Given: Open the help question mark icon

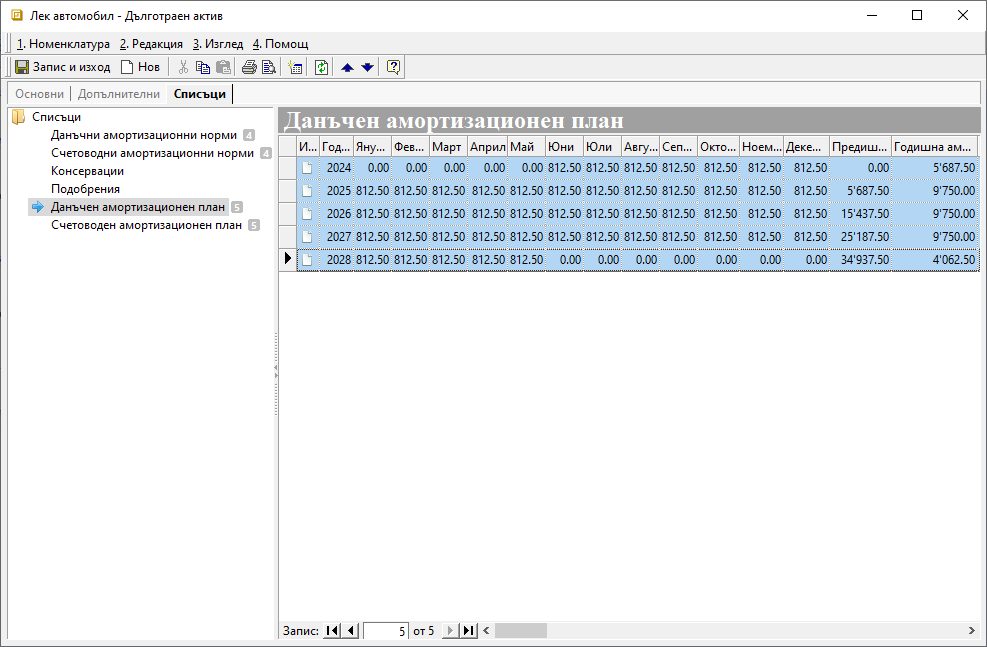Looking at the screenshot, I should click(393, 67).
